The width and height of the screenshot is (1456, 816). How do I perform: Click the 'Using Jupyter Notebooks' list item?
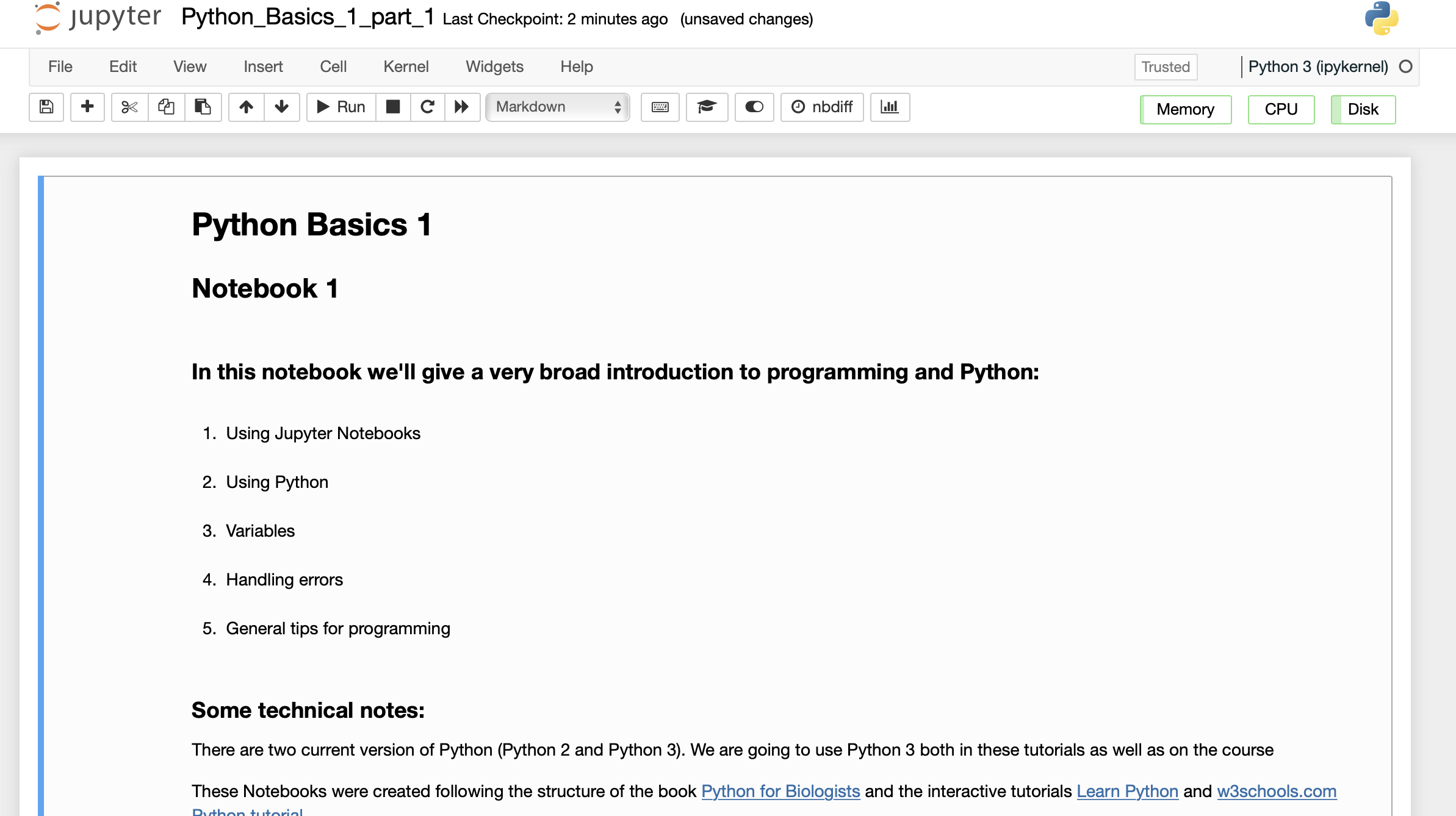[x=323, y=433]
